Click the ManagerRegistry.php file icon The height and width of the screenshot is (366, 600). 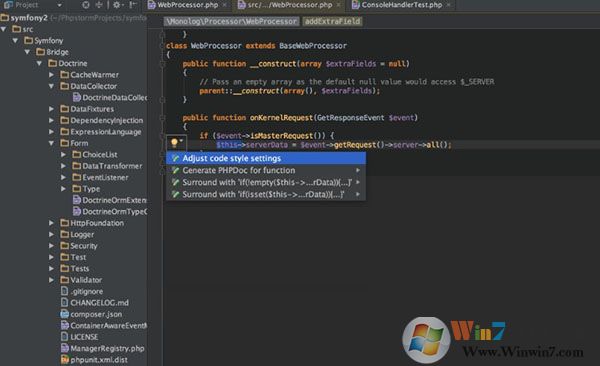pyautogui.click(x=65, y=348)
